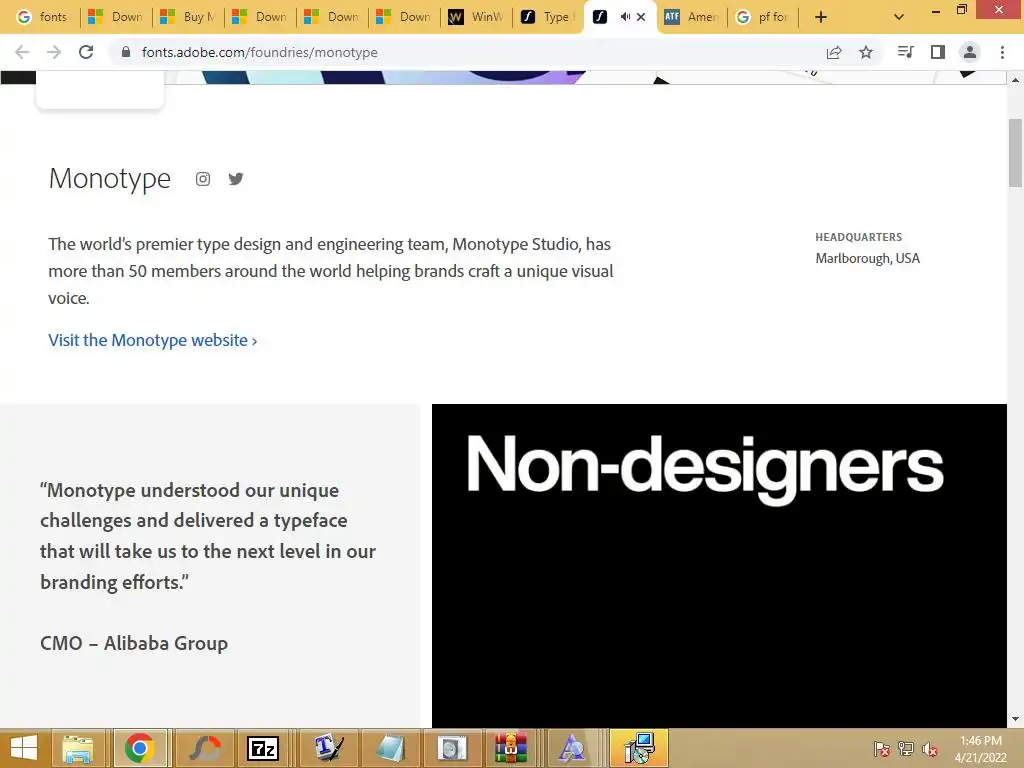The image size is (1024, 768).
Task: Open the Action Center flag in the tray
Action: point(882,748)
